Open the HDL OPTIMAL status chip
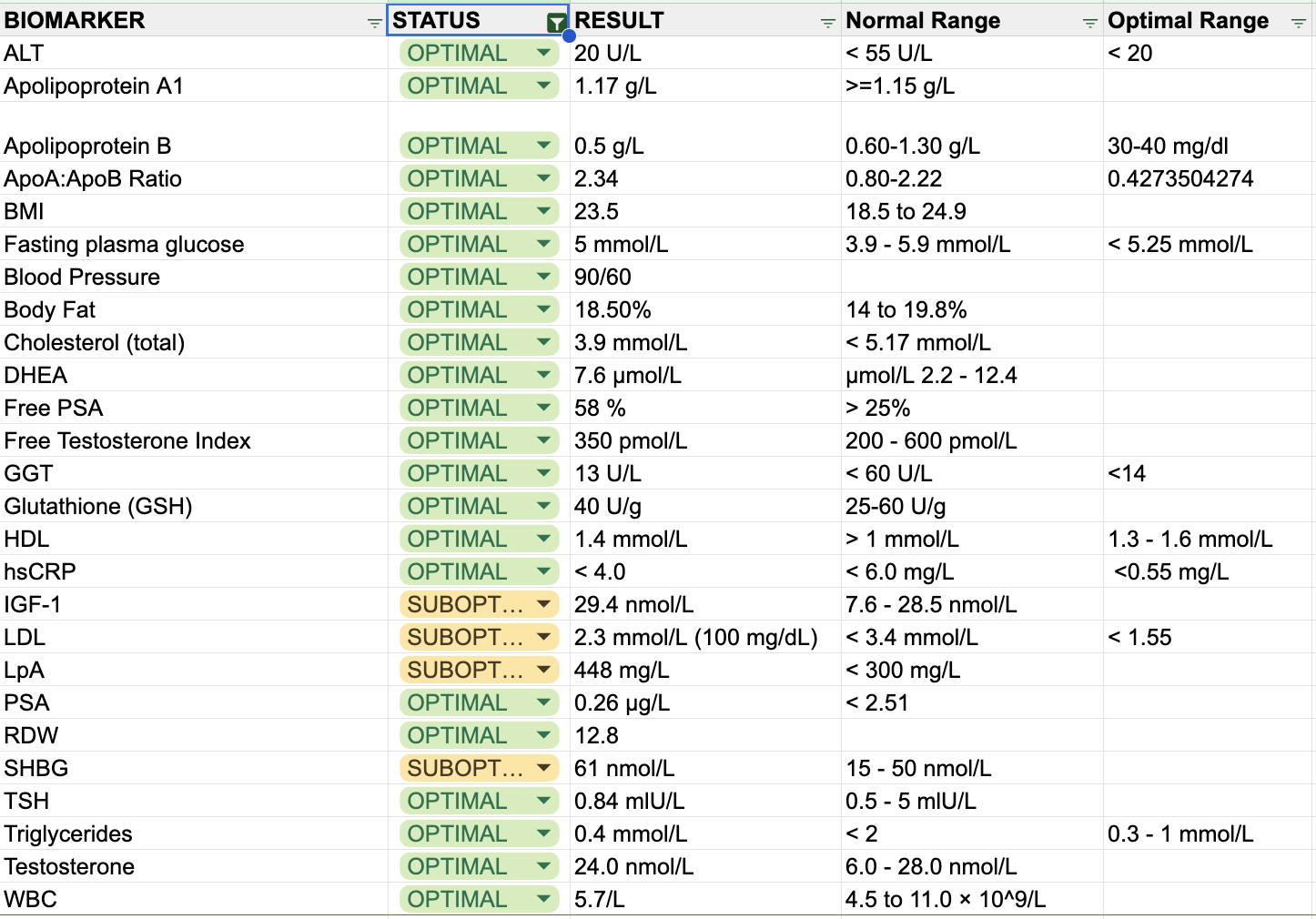 (x=479, y=539)
